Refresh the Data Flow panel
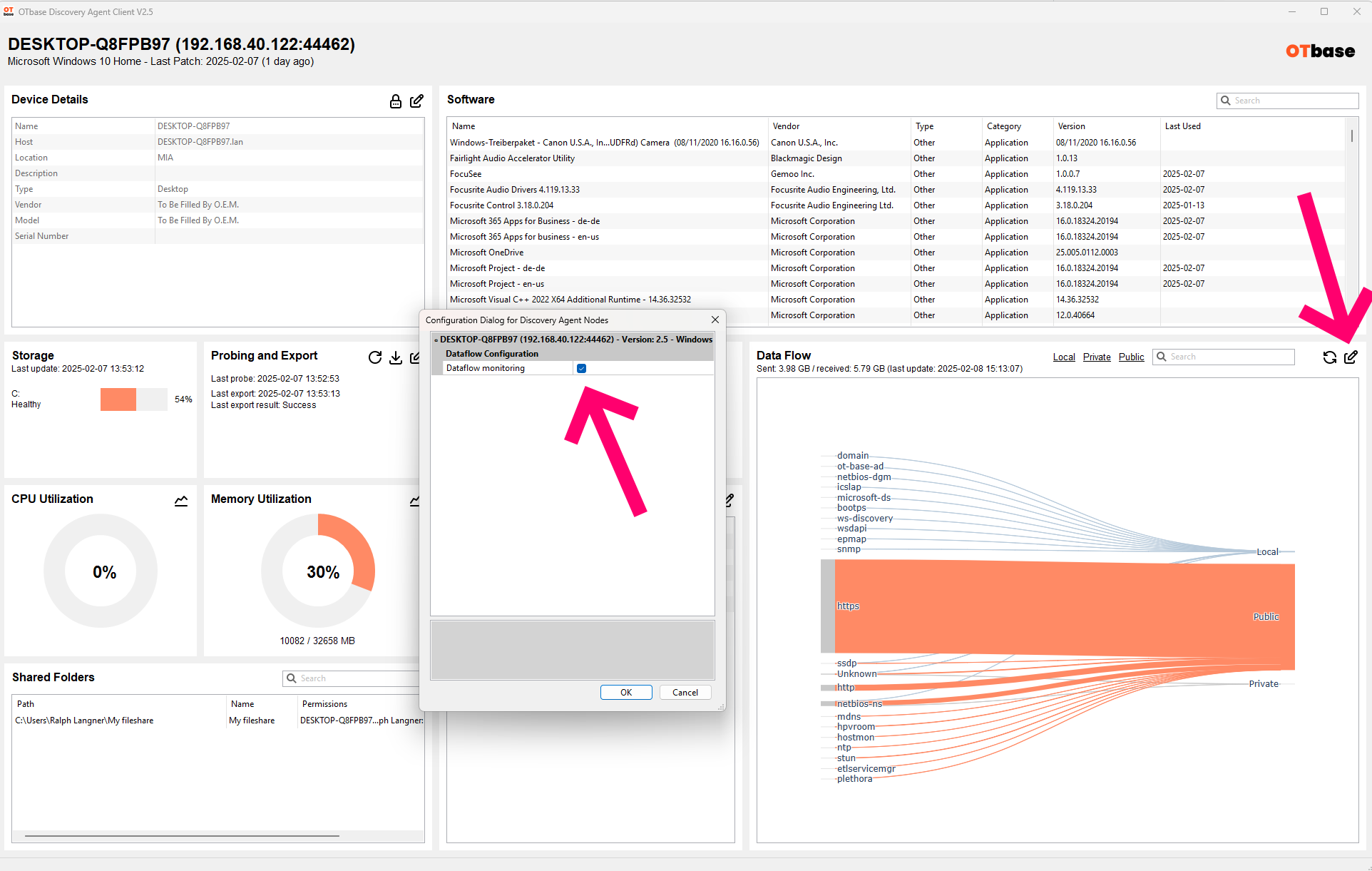The width and height of the screenshot is (1372, 871). pyautogui.click(x=1330, y=357)
